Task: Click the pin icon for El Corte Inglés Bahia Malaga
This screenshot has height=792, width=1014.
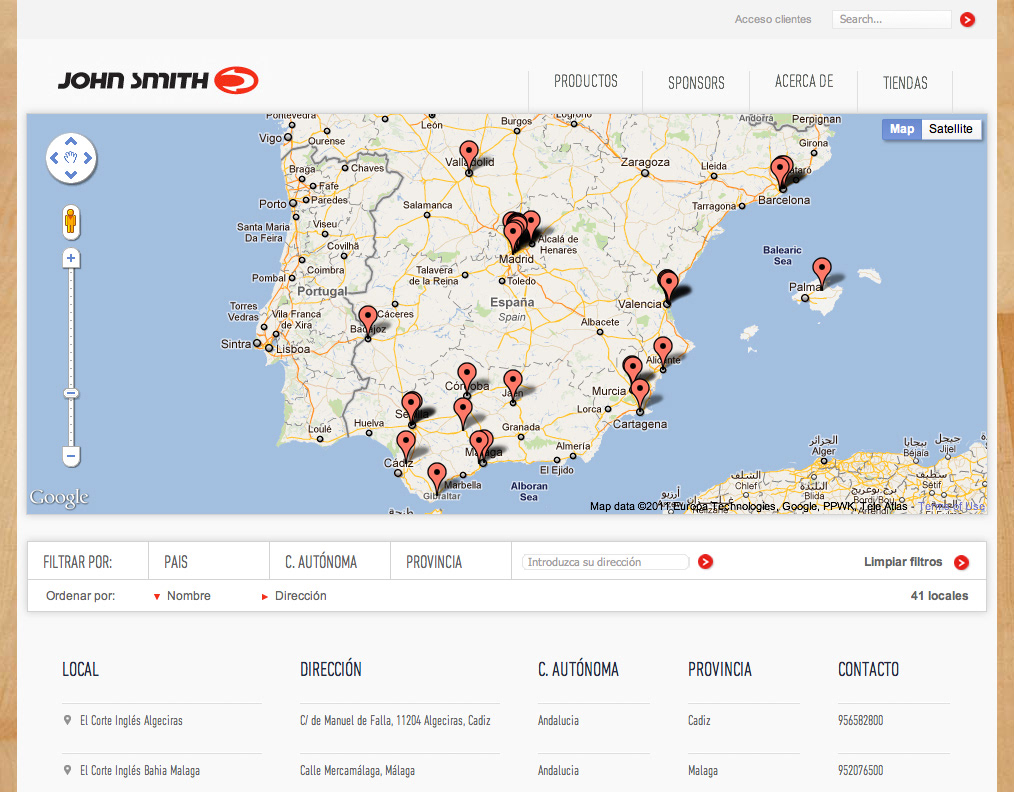Action: [67, 769]
